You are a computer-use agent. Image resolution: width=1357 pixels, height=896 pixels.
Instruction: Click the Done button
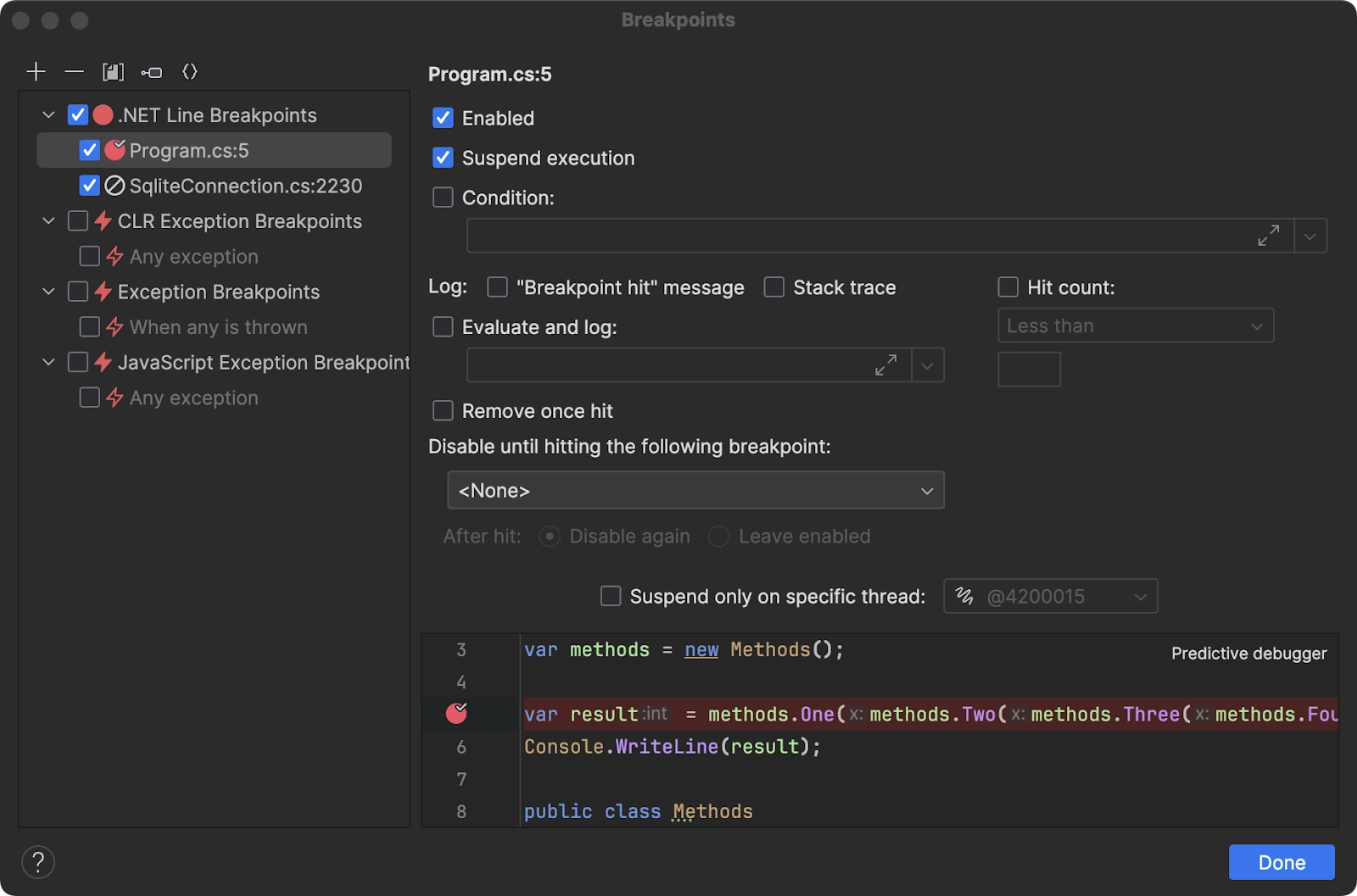click(x=1281, y=862)
